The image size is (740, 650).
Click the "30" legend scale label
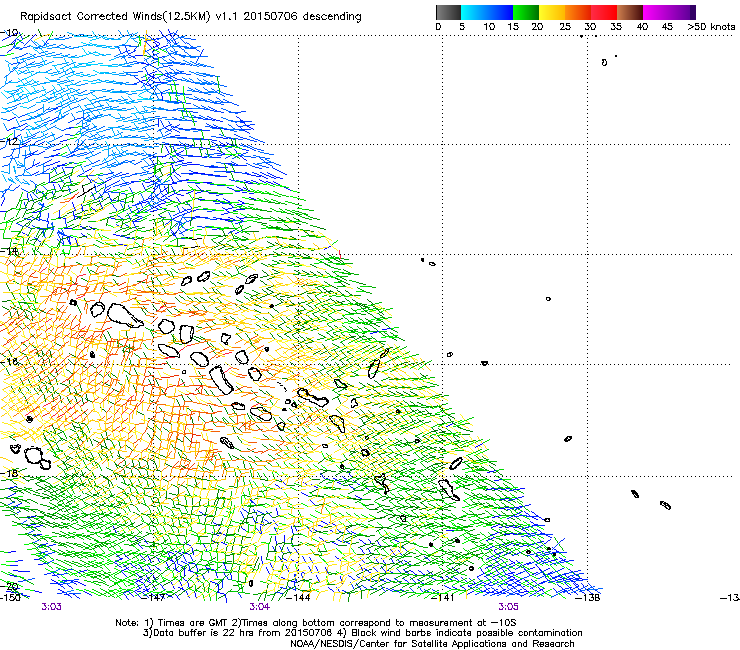coord(590,27)
